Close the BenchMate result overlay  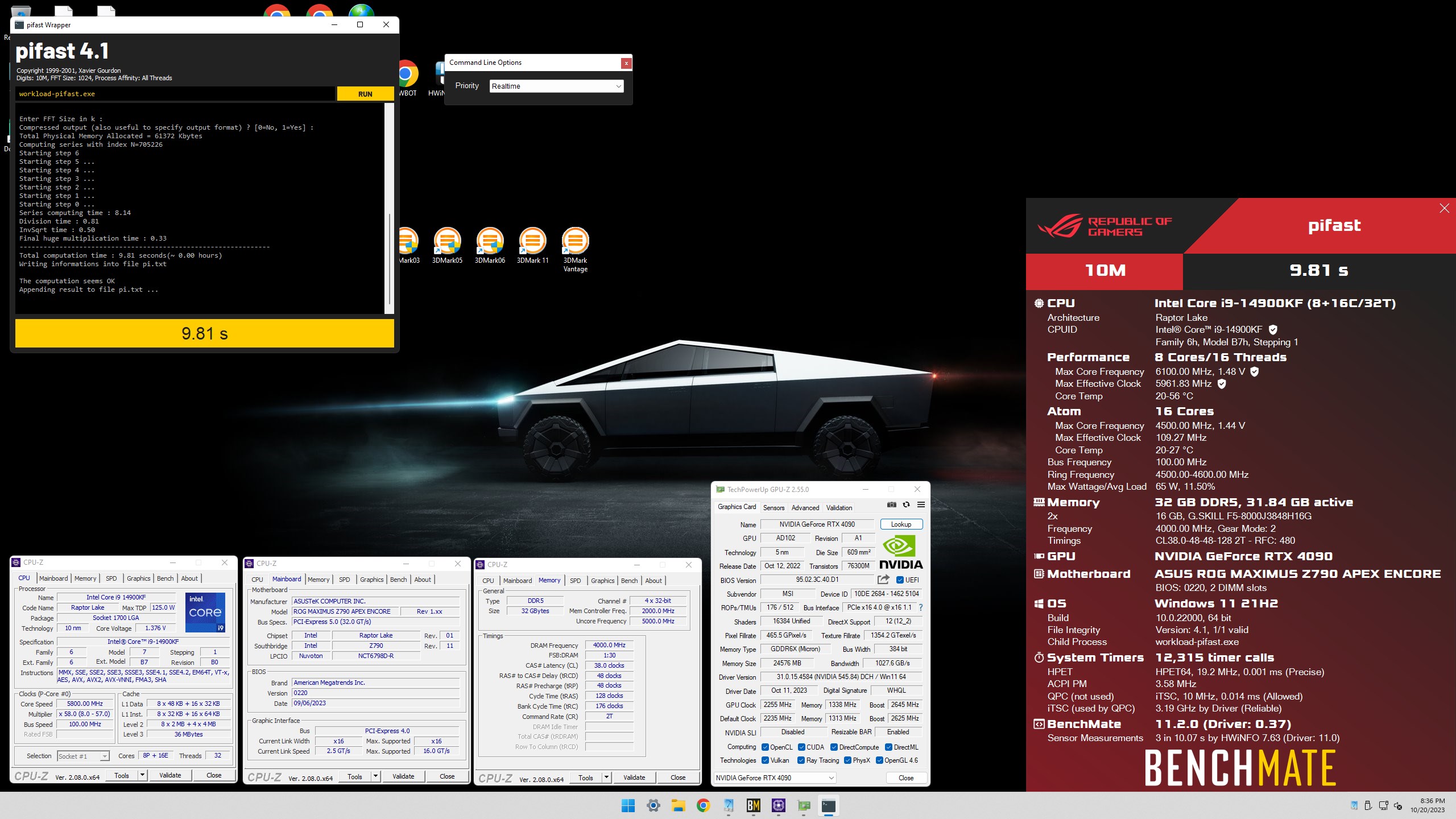tap(1445, 208)
